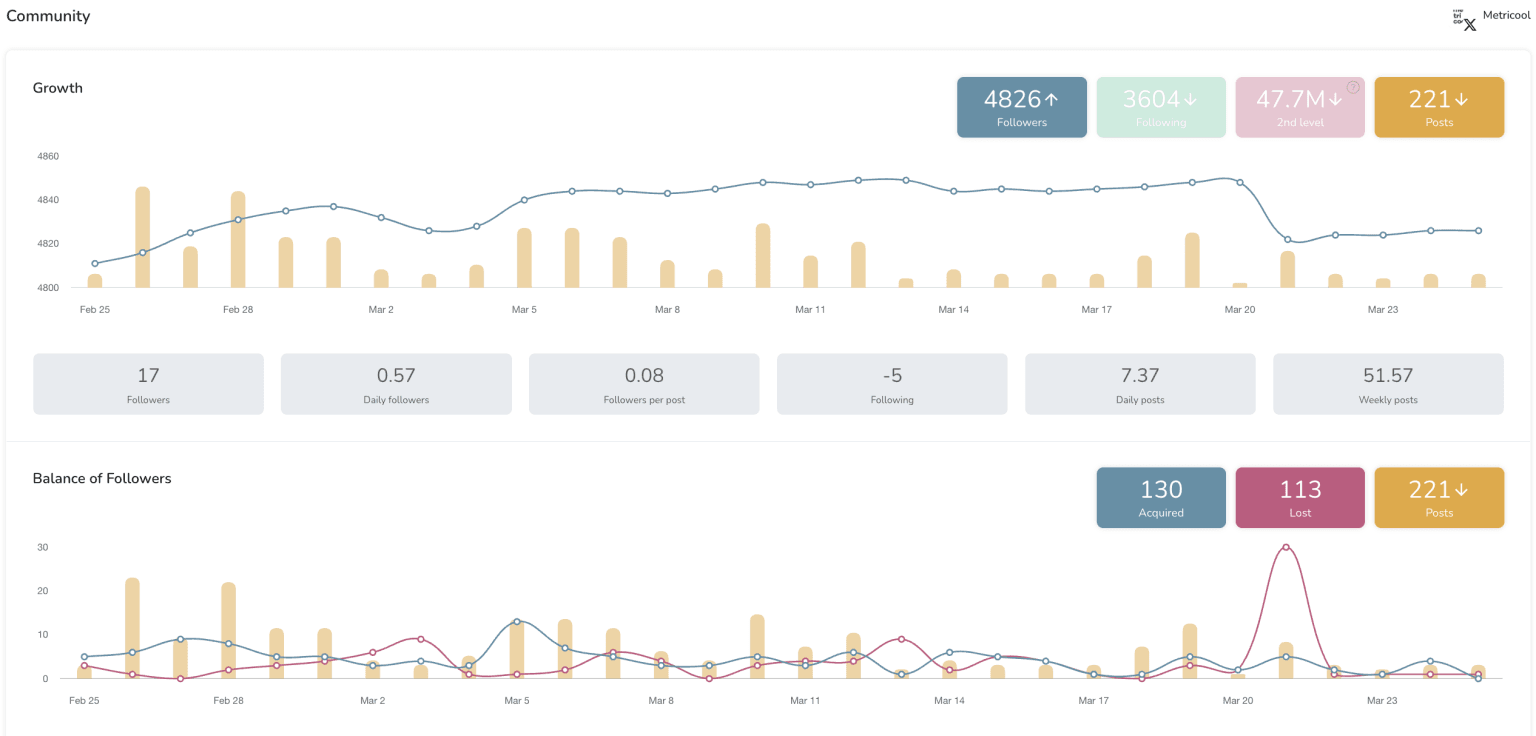Toggle the Lost 113 metric card
The height and width of the screenshot is (736, 1536).
(x=1300, y=497)
